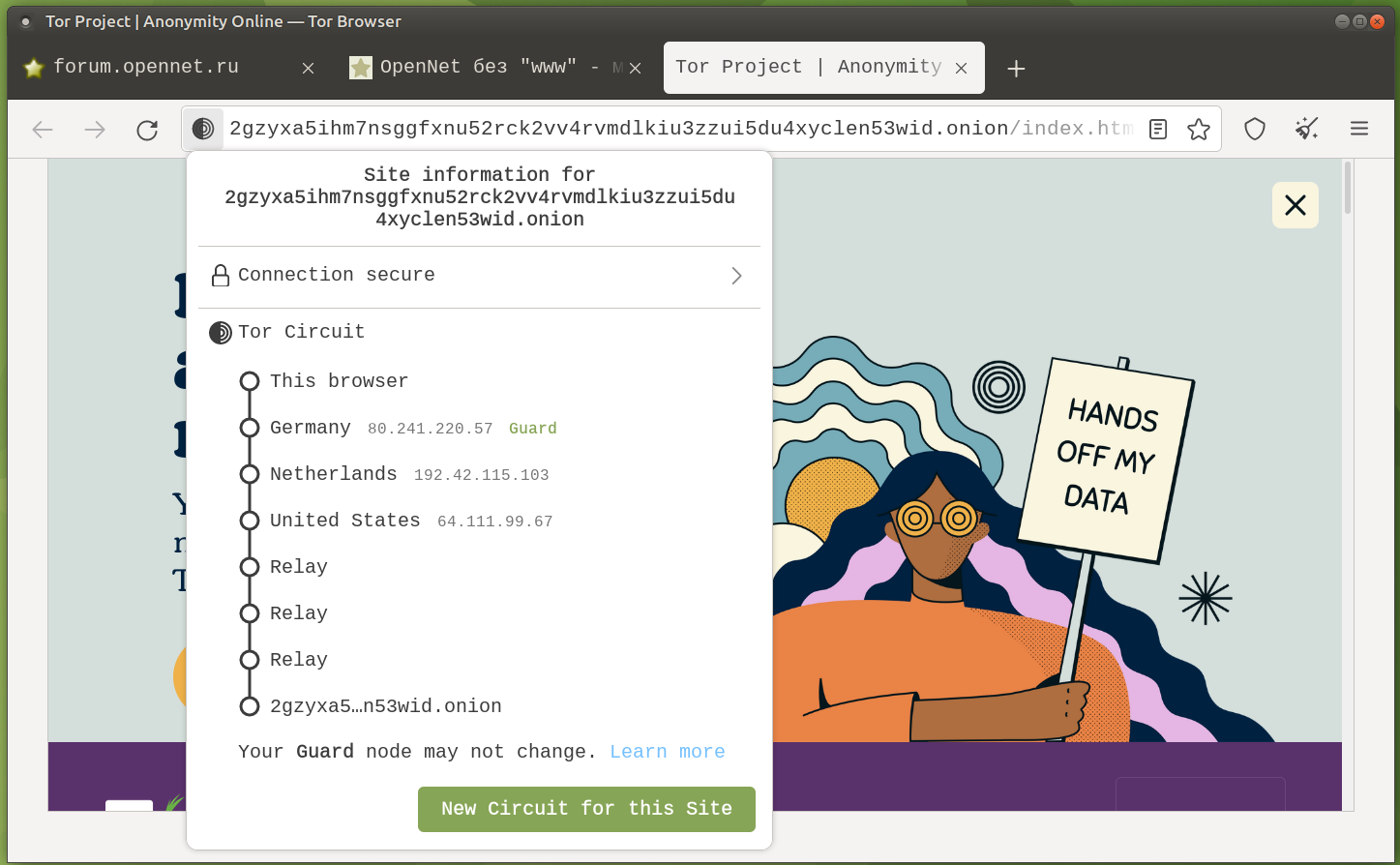Click the New Identity broom icon
The width and height of the screenshot is (1400, 865).
(1307, 129)
